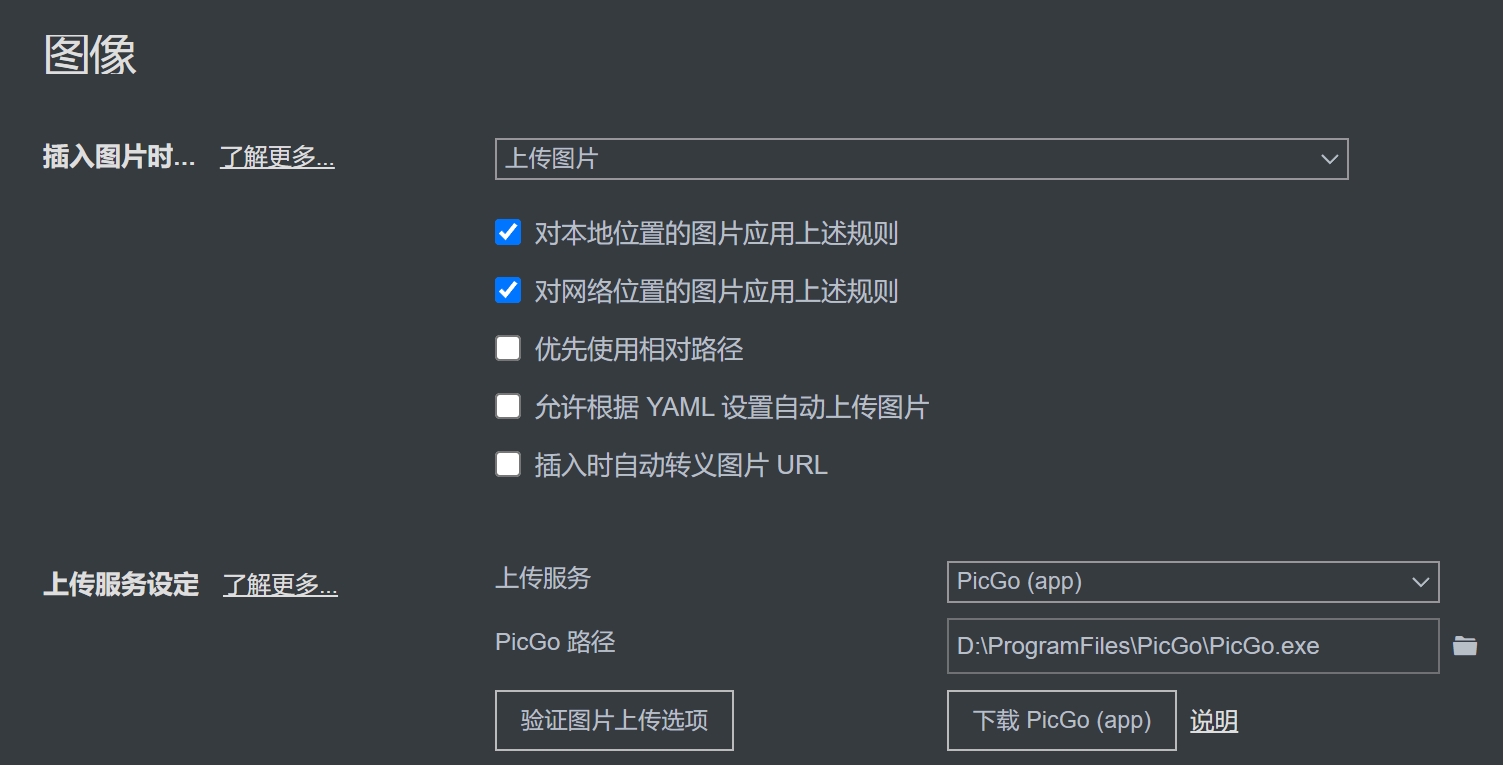Click 了解更多 next to 插入图片时
The height and width of the screenshot is (765, 1503).
tap(276, 156)
